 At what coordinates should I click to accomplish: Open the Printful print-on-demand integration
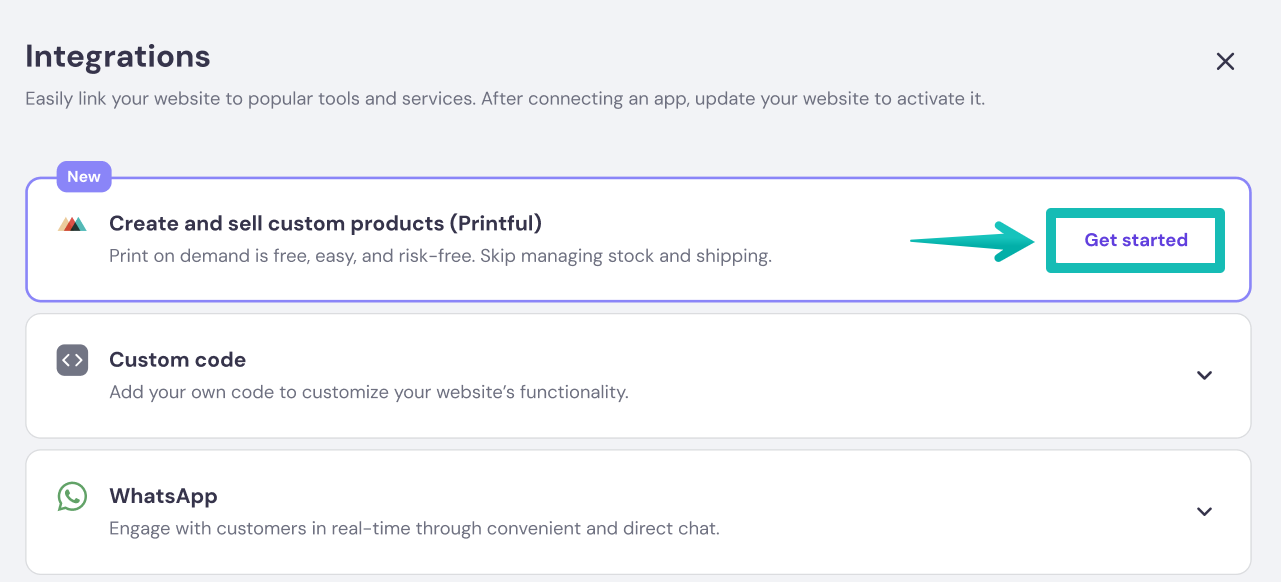coord(1135,240)
